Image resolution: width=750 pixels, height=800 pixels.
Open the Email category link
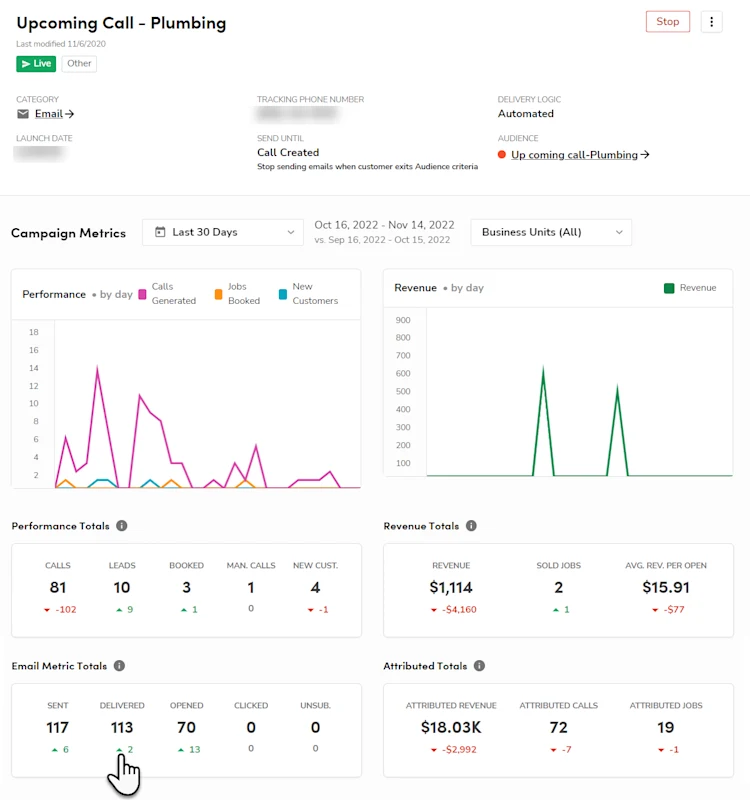(x=54, y=114)
